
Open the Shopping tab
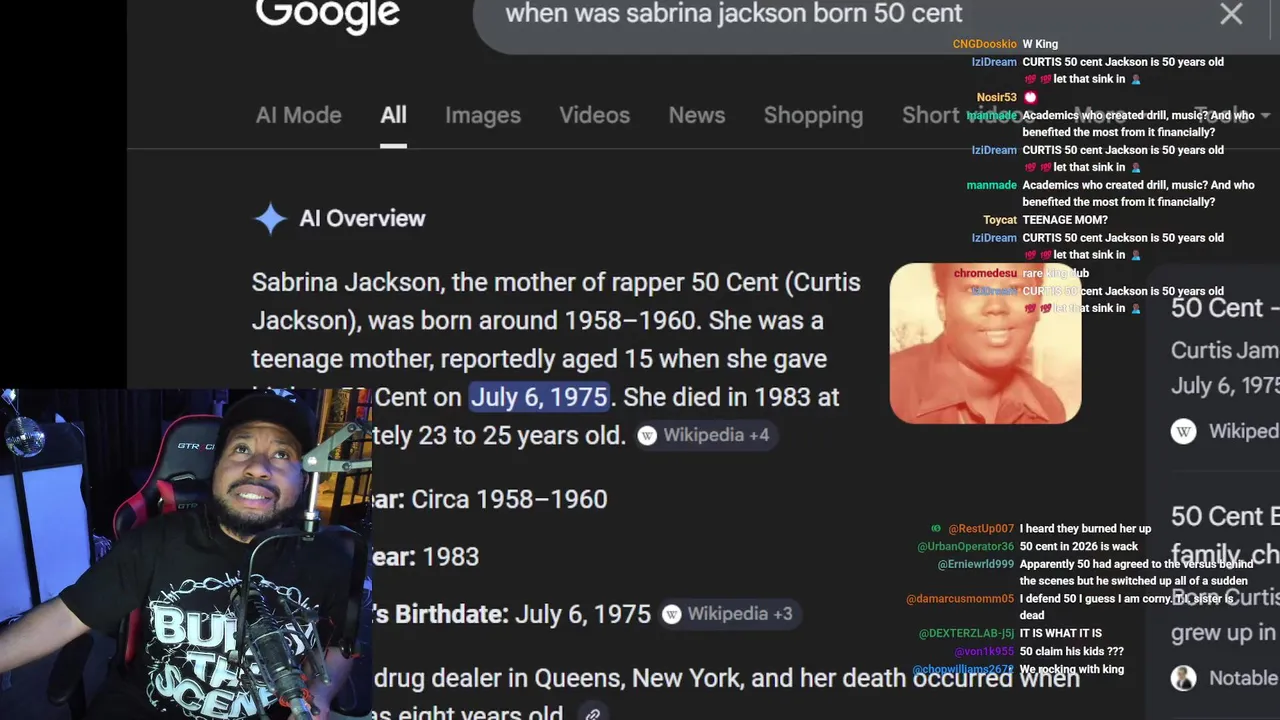click(x=813, y=115)
